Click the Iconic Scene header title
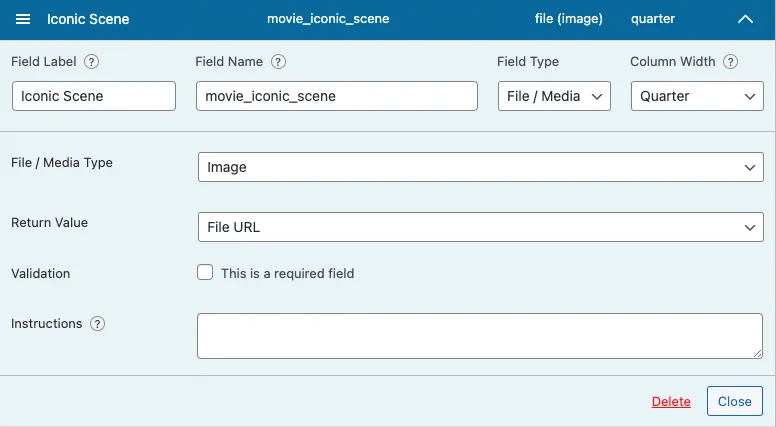 point(88,19)
